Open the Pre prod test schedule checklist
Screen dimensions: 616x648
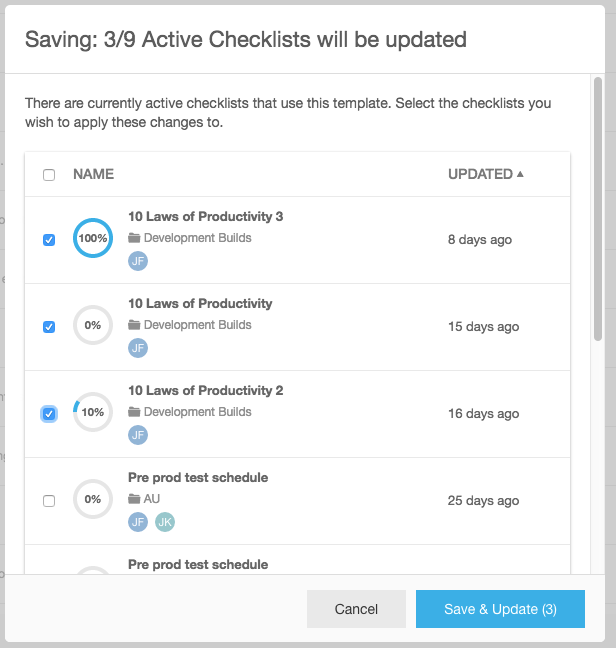click(x=198, y=478)
